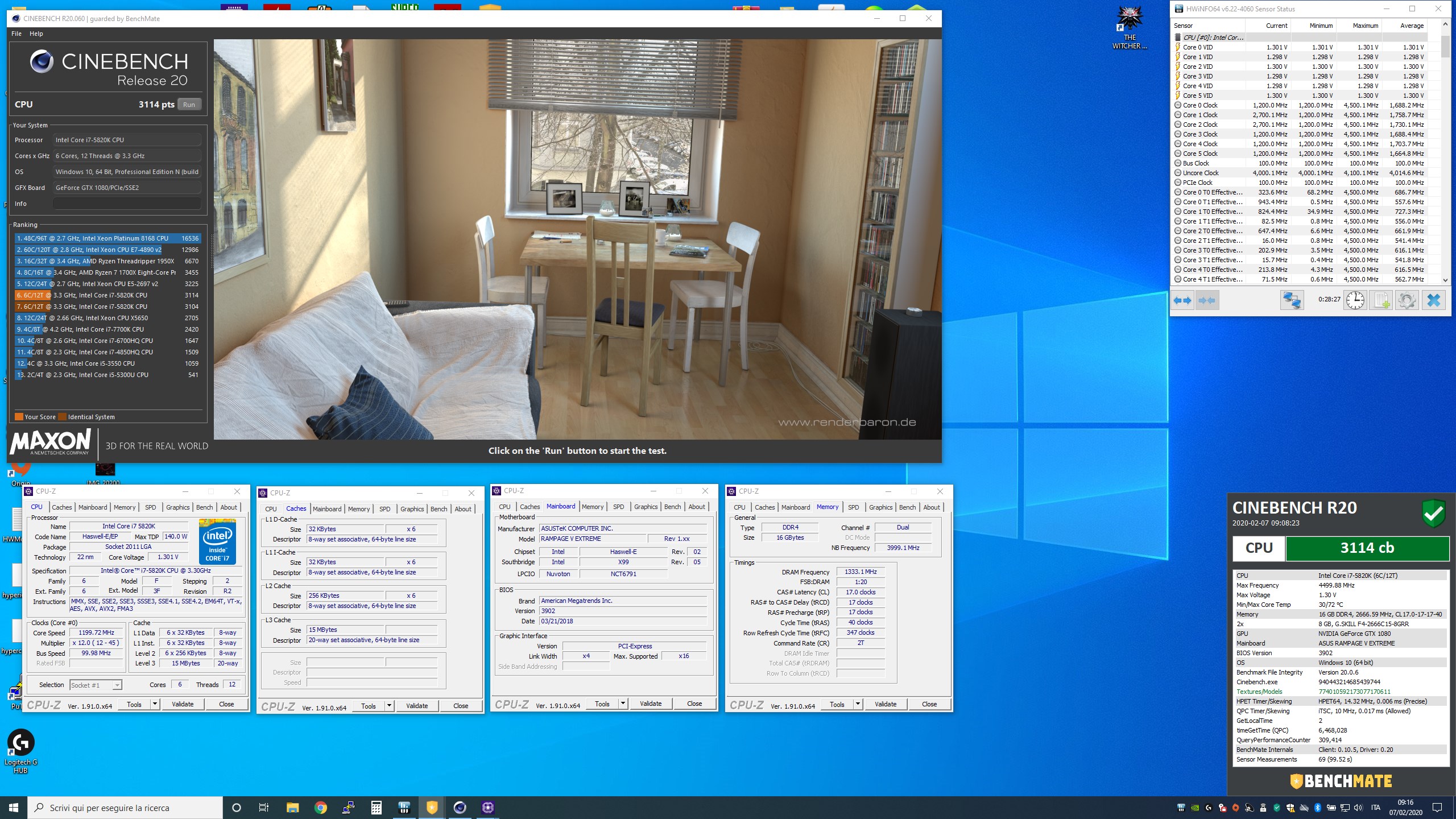Click the OneDrive cloud tray icon
The width and height of the screenshot is (1456, 819).
point(1304,808)
